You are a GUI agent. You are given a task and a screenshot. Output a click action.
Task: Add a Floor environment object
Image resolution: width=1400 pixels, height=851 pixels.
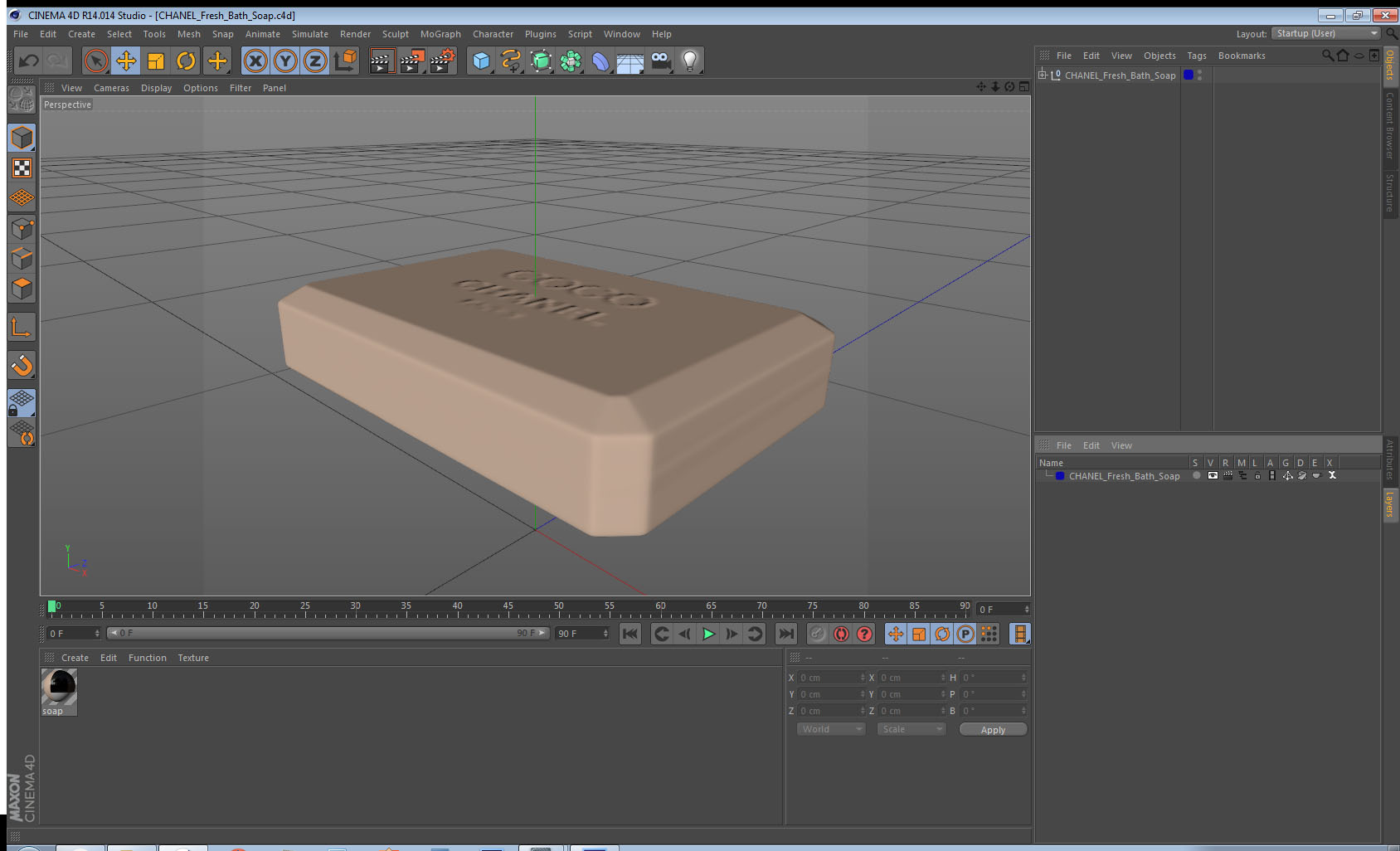(x=630, y=61)
